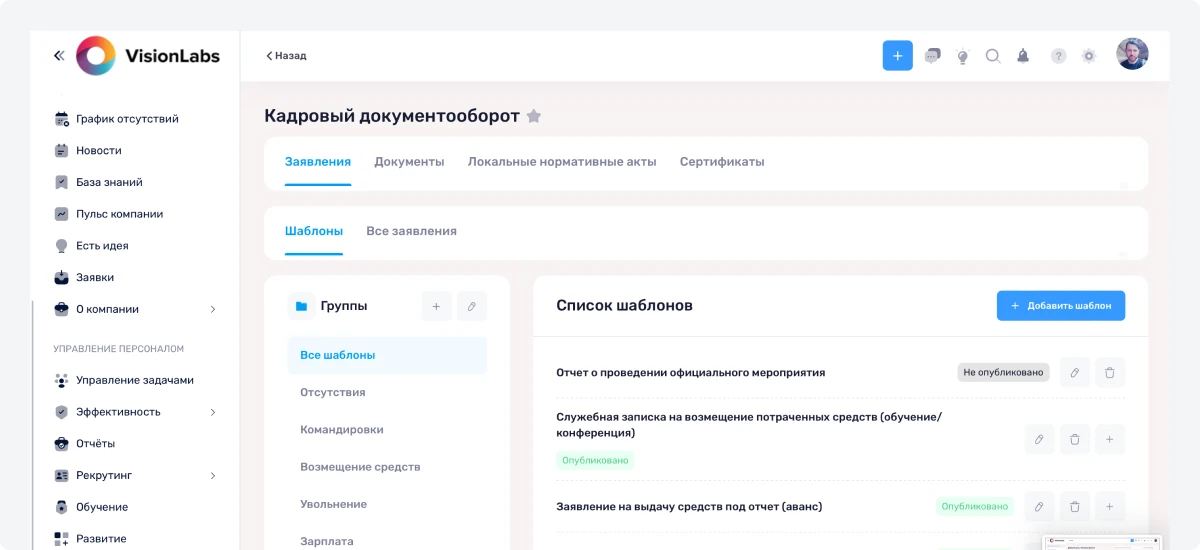Click the Управление задачами icon

(x=61, y=380)
